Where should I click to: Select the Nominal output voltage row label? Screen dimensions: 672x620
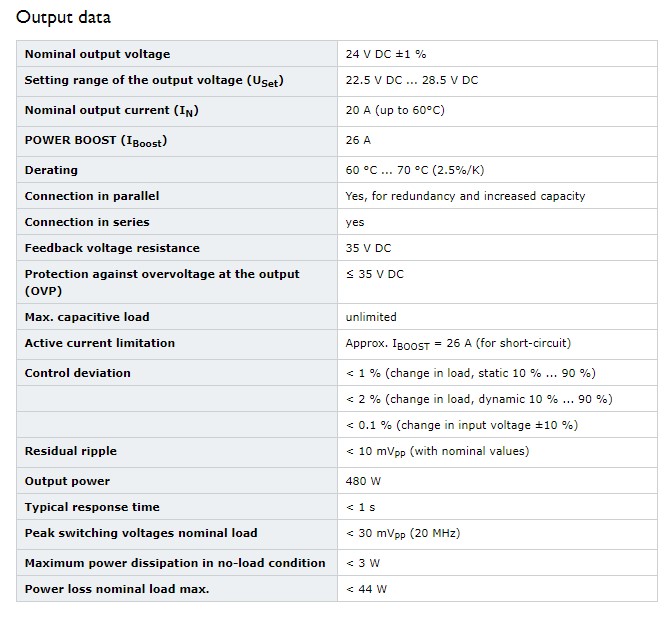point(97,54)
